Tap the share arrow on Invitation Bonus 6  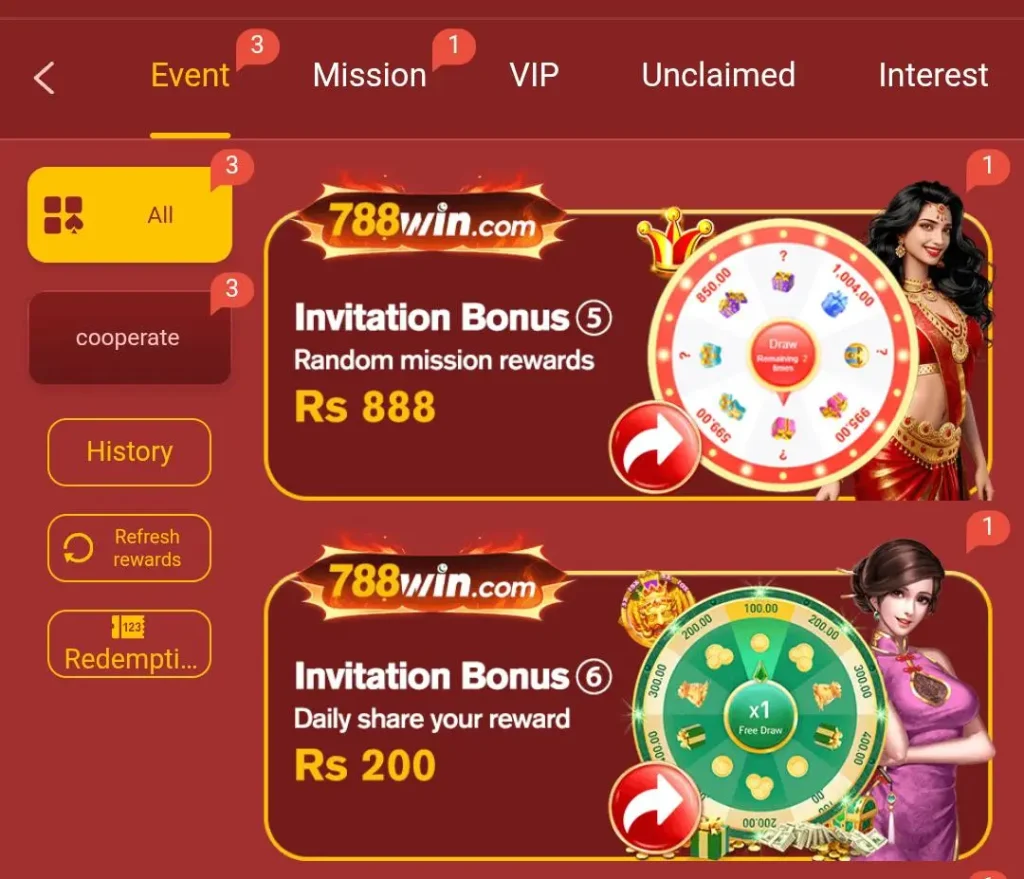pos(654,808)
